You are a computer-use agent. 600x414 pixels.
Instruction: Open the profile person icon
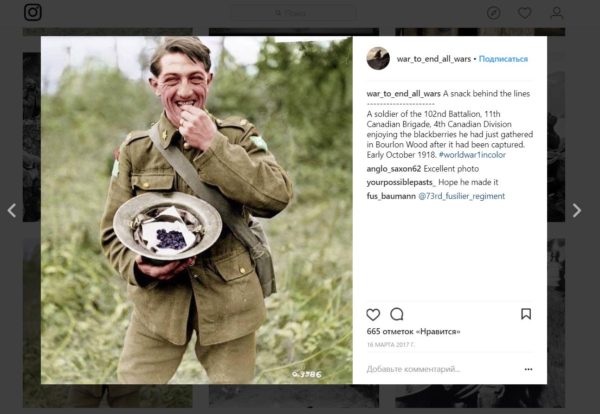coord(556,13)
